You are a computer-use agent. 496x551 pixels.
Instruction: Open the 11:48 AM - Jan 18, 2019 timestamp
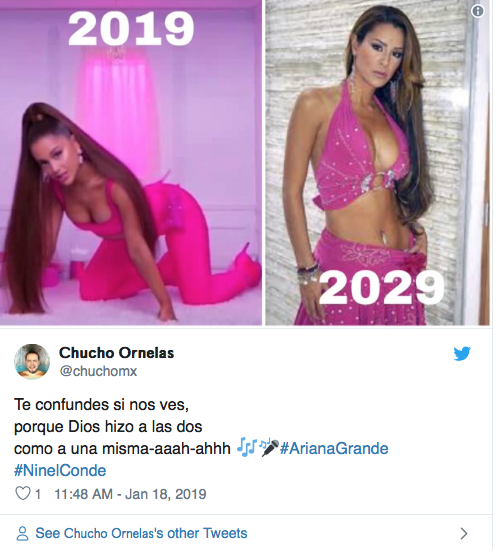130,494
